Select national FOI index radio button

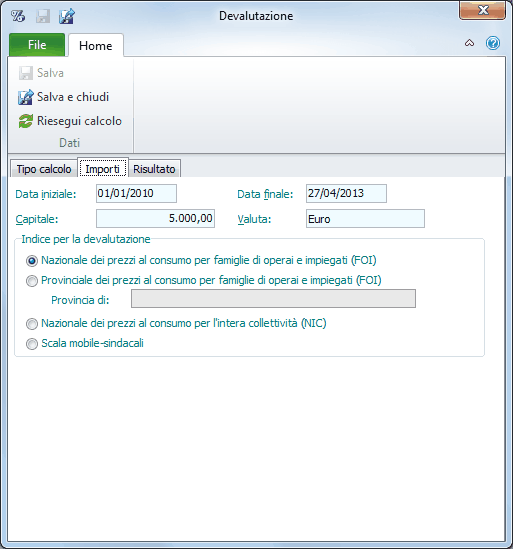pos(32,261)
